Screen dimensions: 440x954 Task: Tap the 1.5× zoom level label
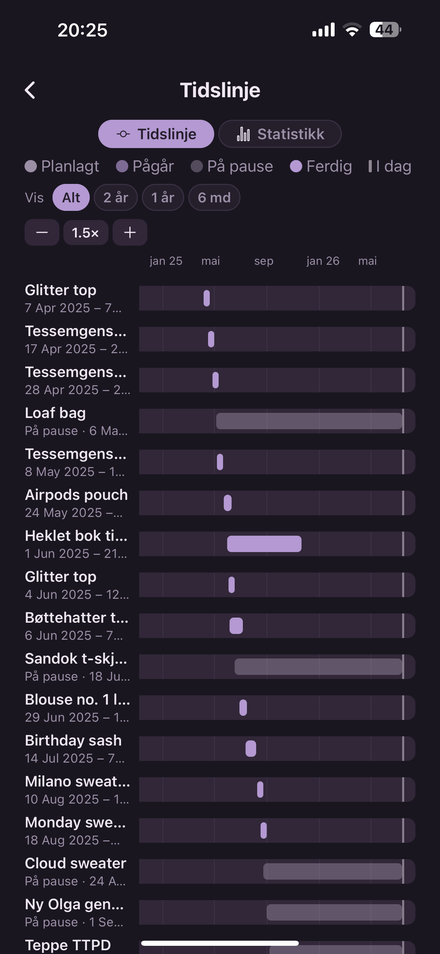coord(86,232)
